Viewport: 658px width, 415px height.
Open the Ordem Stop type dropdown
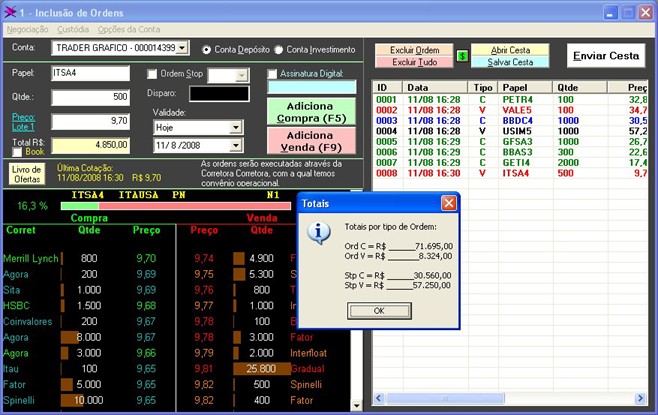241,76
